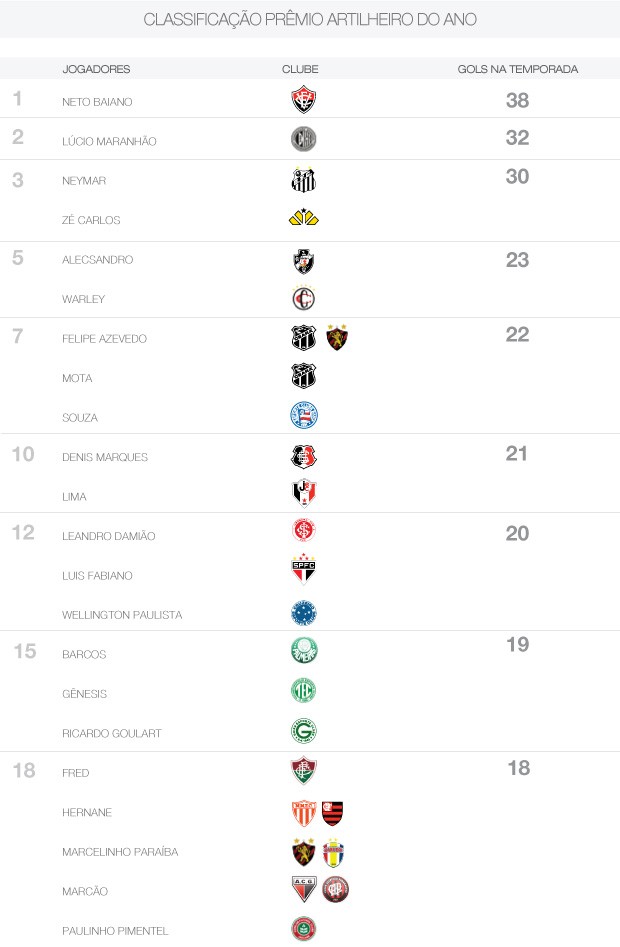
Task: Click the Jogadores column header
Action: click(96, 69)
